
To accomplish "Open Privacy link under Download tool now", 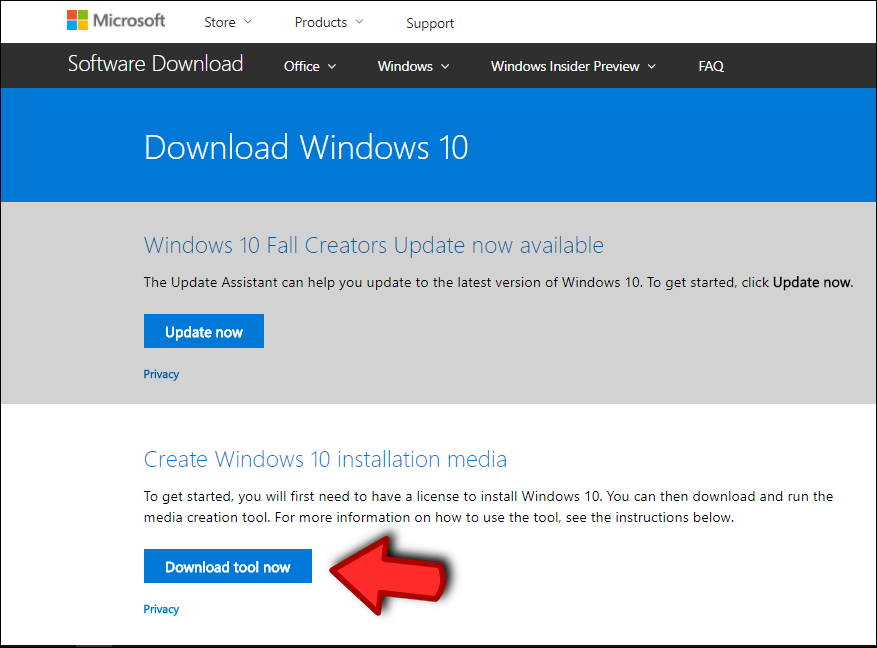I will point(161,609).
